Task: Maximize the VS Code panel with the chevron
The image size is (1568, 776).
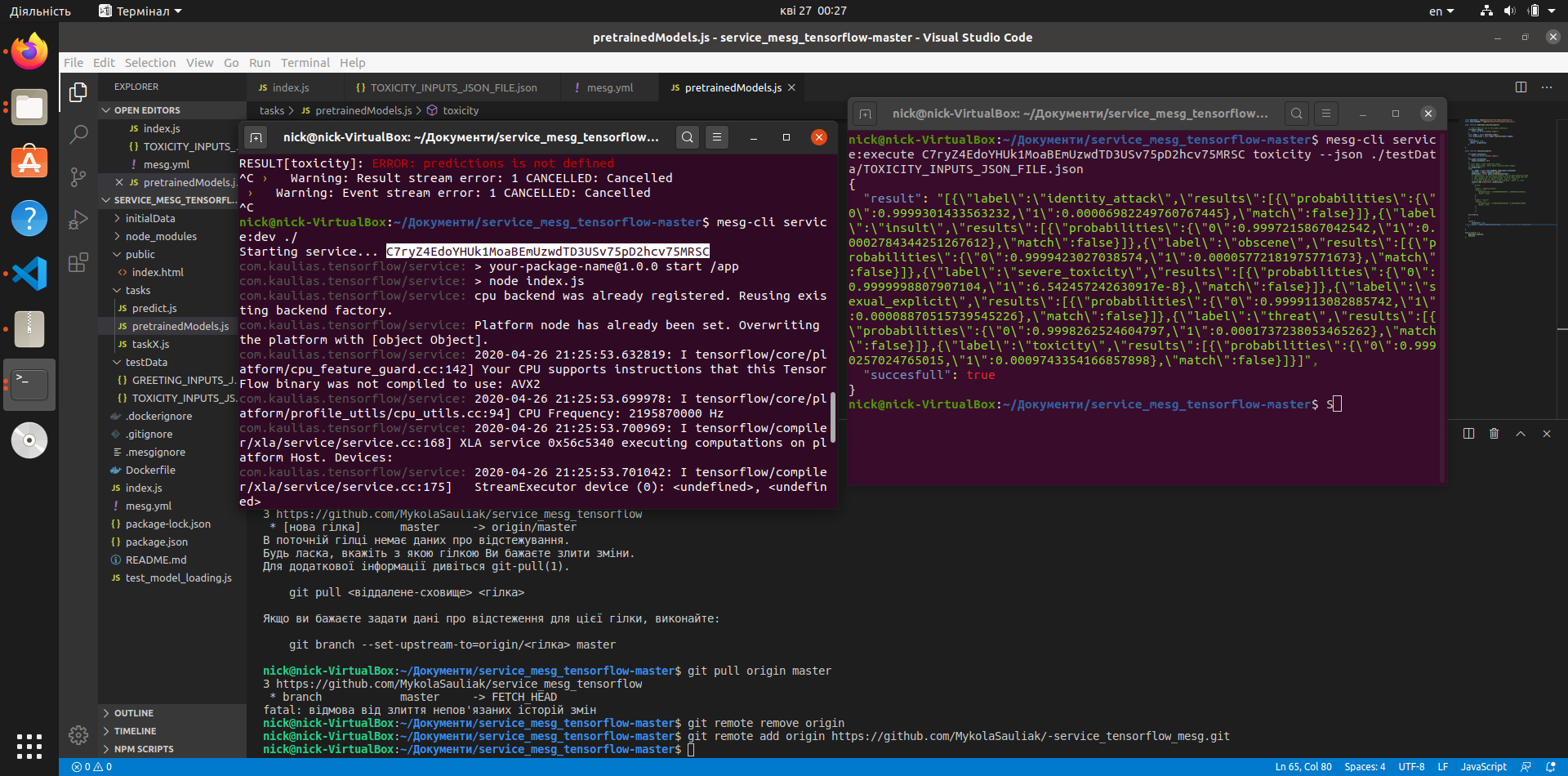Action: 1521,434
